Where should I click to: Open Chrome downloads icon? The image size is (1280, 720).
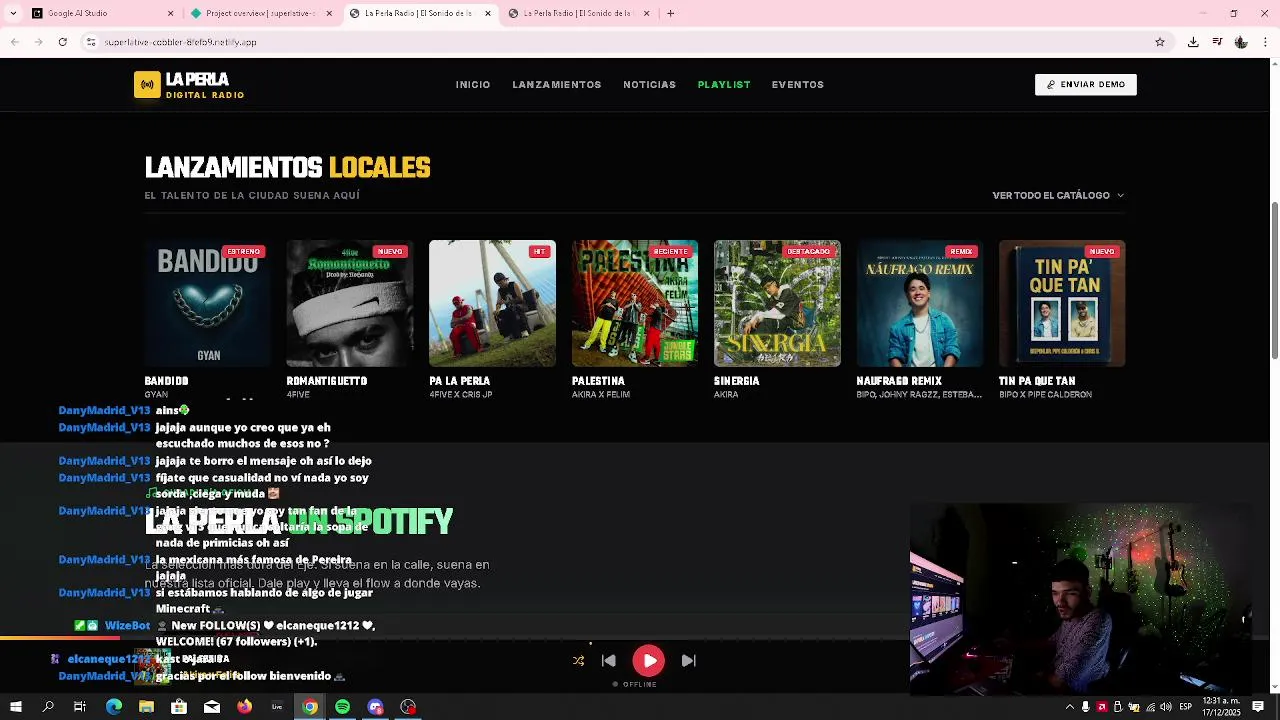1193,42
